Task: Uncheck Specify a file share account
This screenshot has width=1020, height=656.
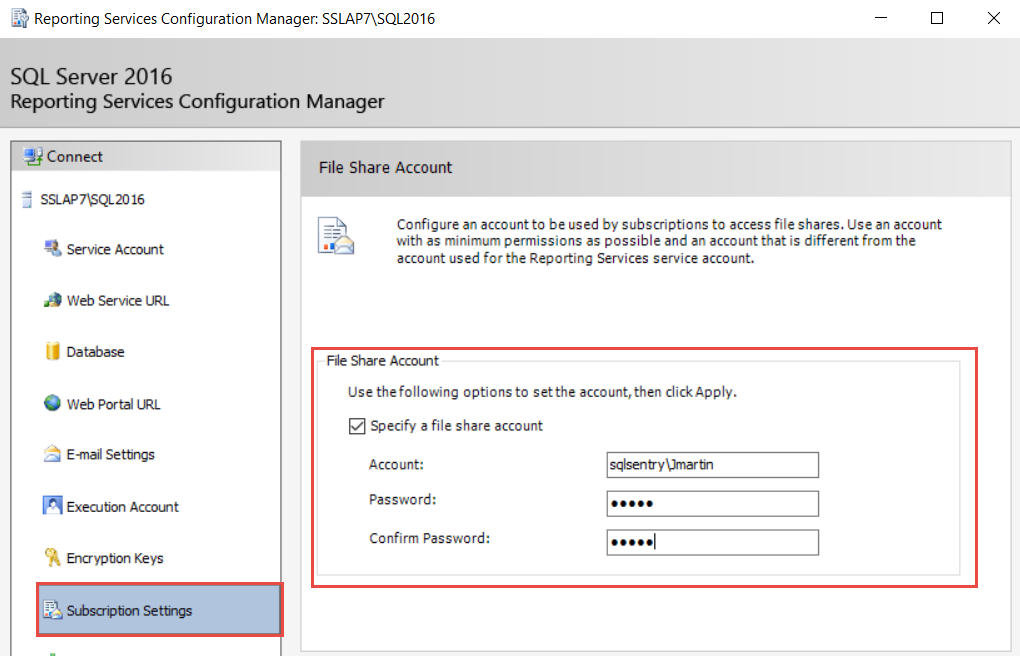Action: click(356, 426)
